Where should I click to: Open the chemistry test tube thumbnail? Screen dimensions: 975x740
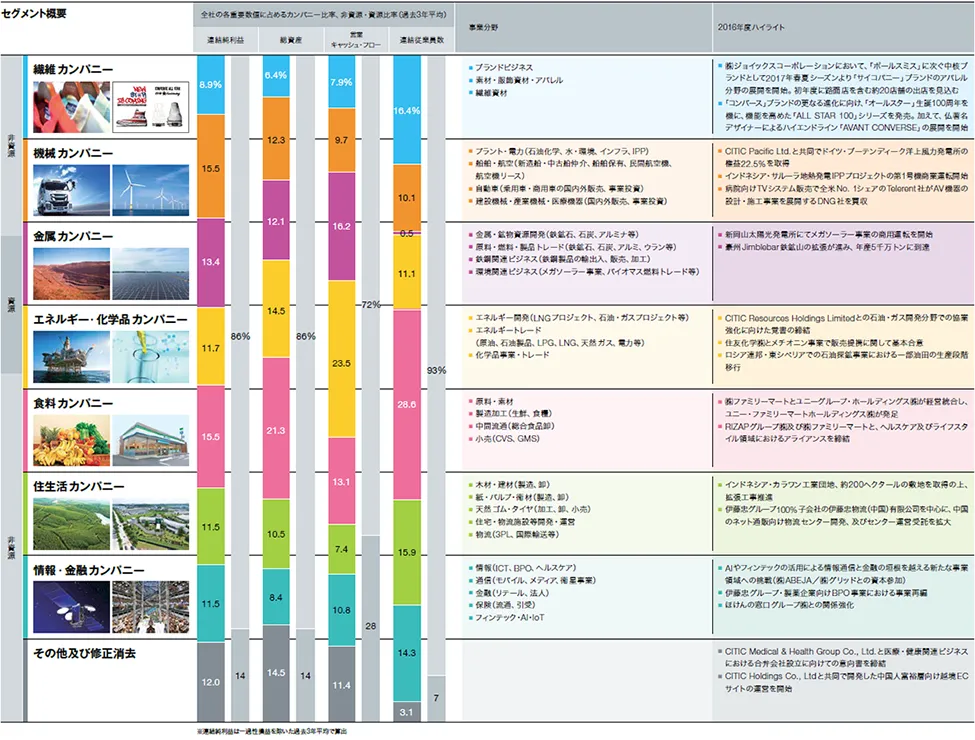coord(151,357)
